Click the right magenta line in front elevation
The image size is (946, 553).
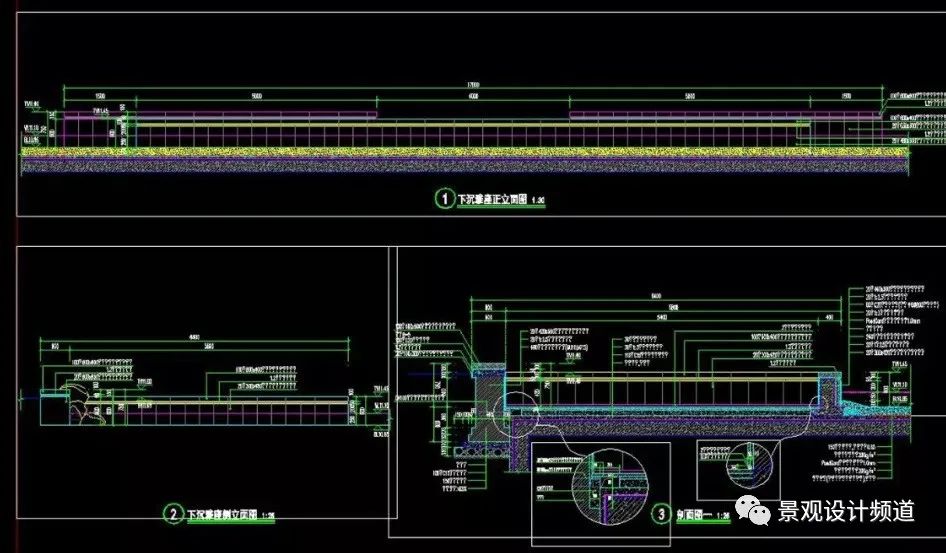click(690, 114)
